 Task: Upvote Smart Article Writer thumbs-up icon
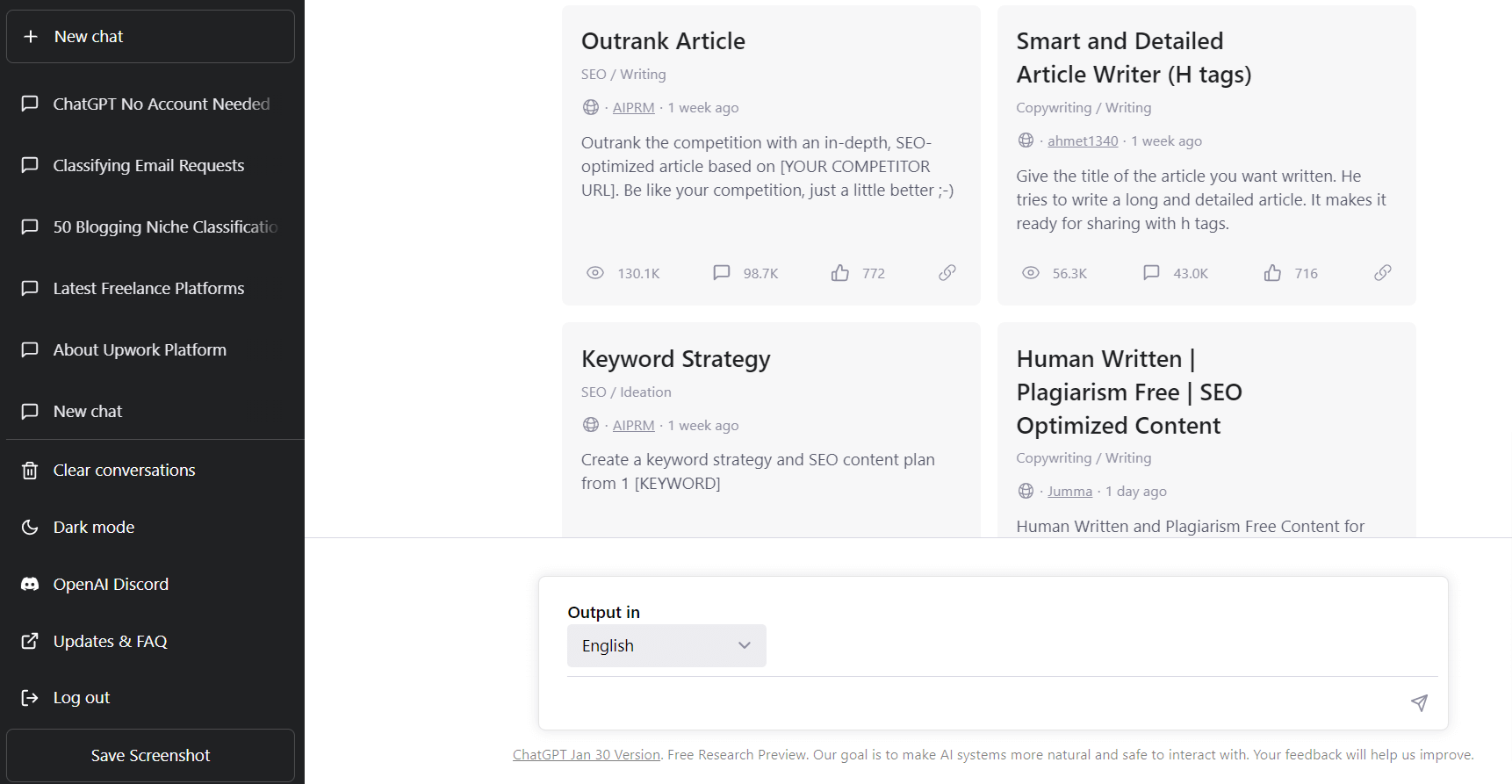click(1272, 273)
